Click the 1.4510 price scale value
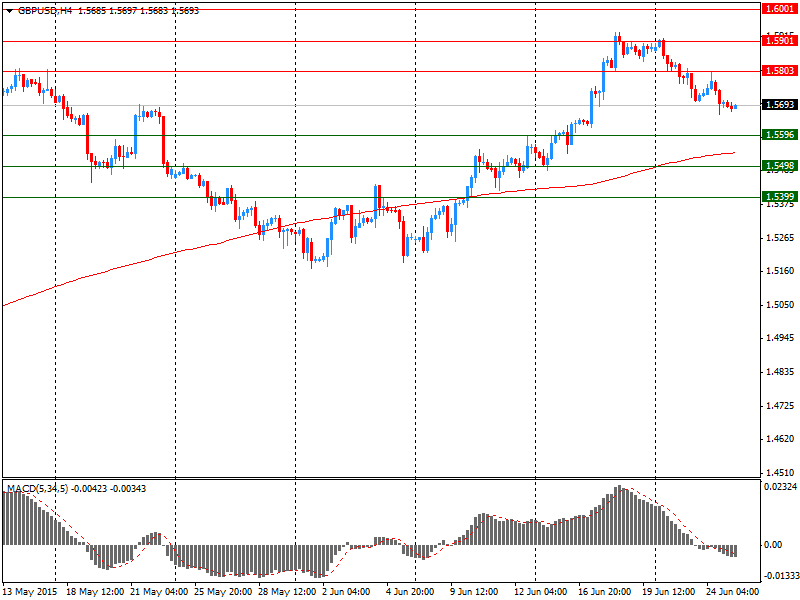This screenshot has width=800, height=600. [x=781, y=472]
